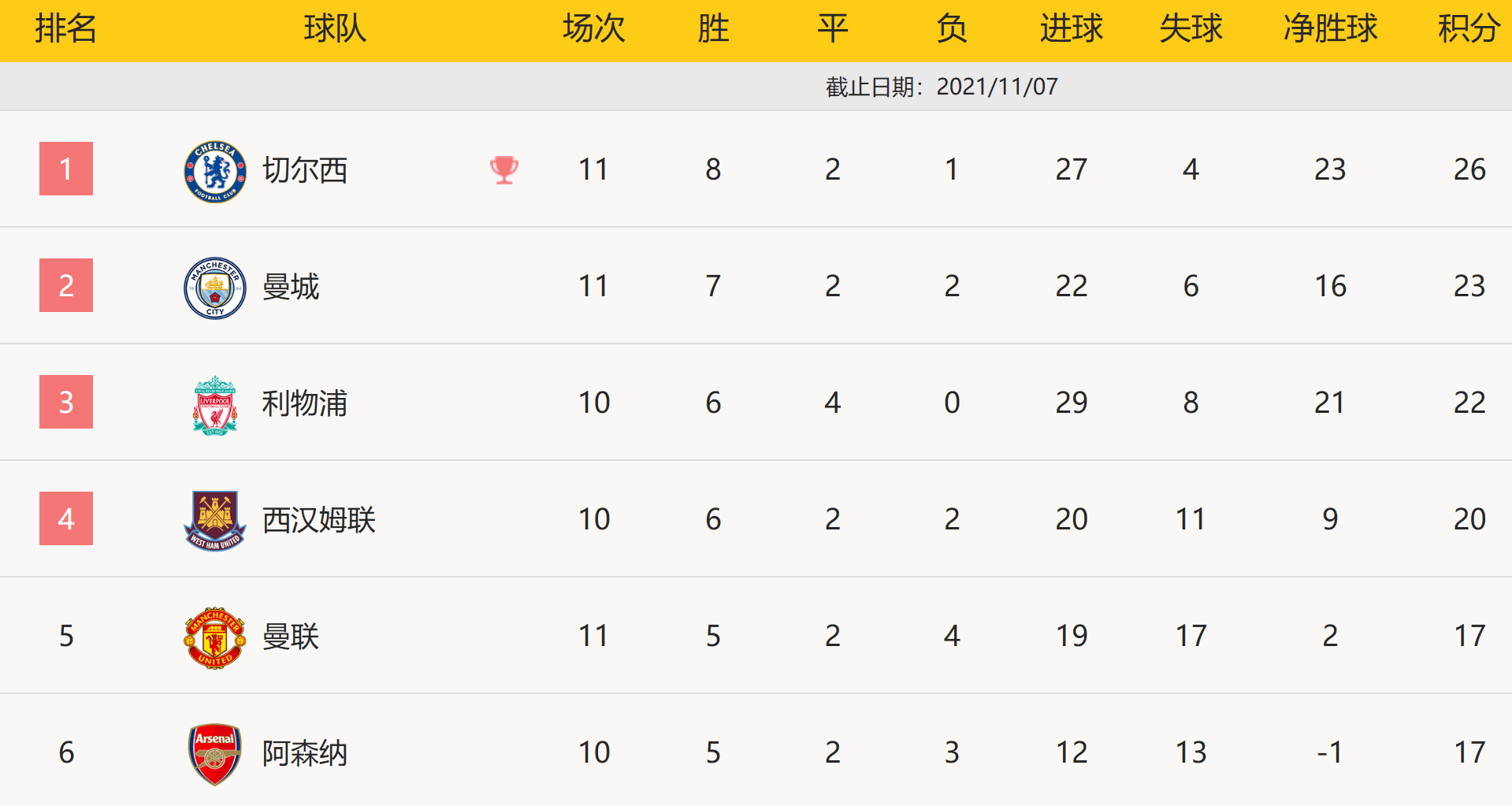Click the Chelsea club crest icon
Image resolution: width=1512 pixels, height=806 pixels.
pyautogui.click(x=214, y=171)
